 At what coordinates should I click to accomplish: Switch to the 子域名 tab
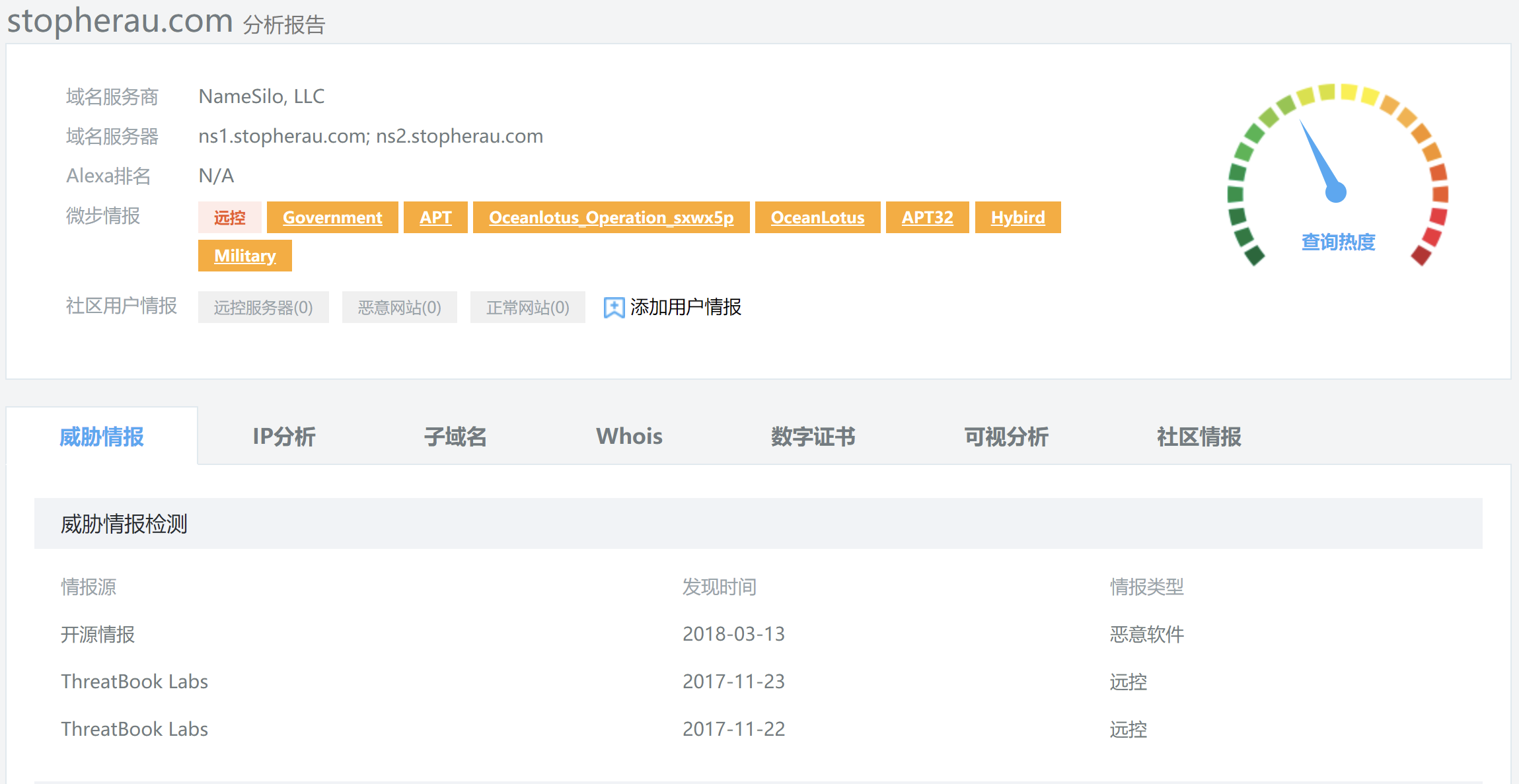point(455,437)
